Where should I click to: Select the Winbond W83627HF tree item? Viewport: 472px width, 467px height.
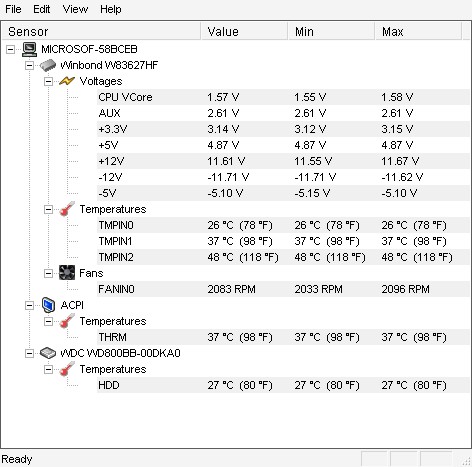pyautogui.click(x=109, y=65)
